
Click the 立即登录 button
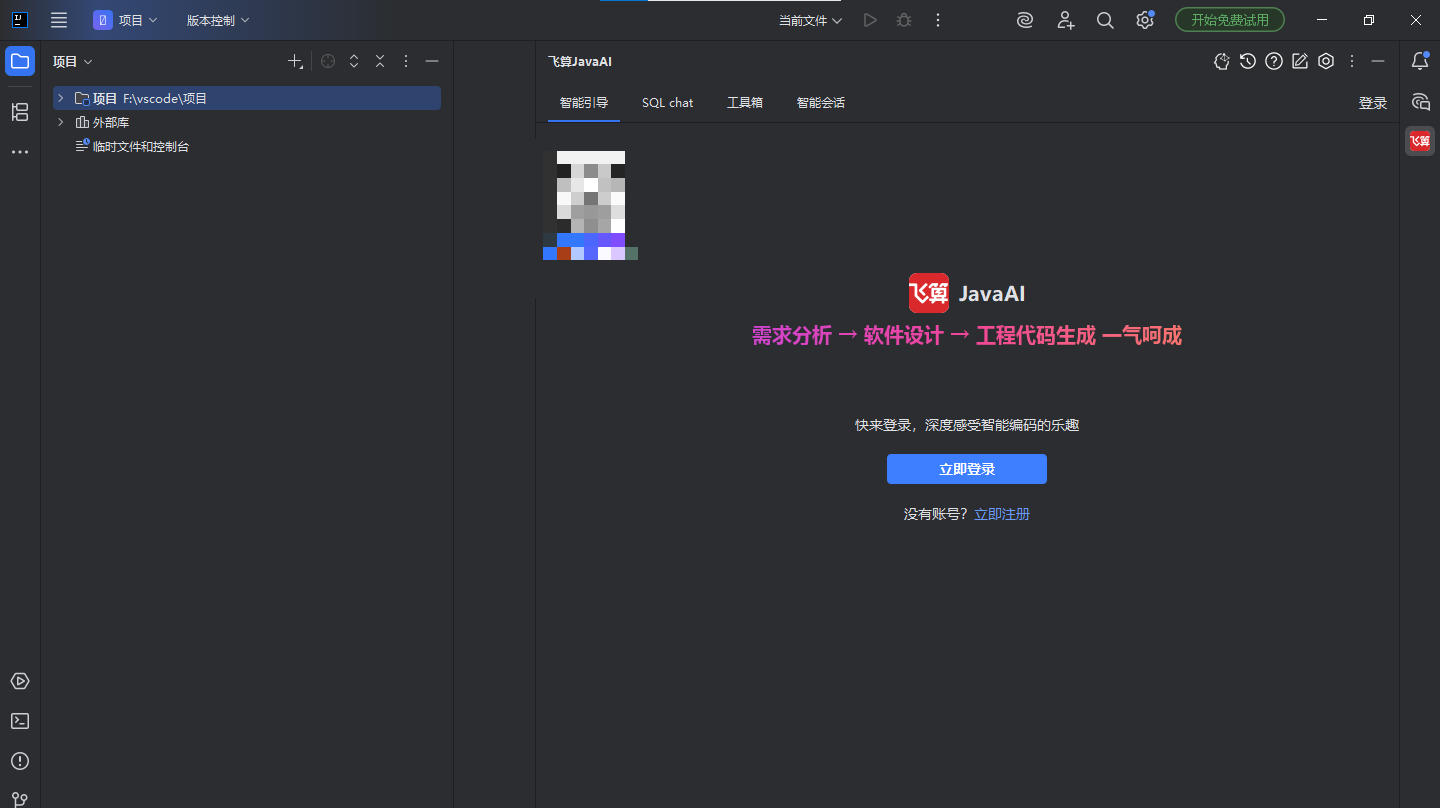966,468
